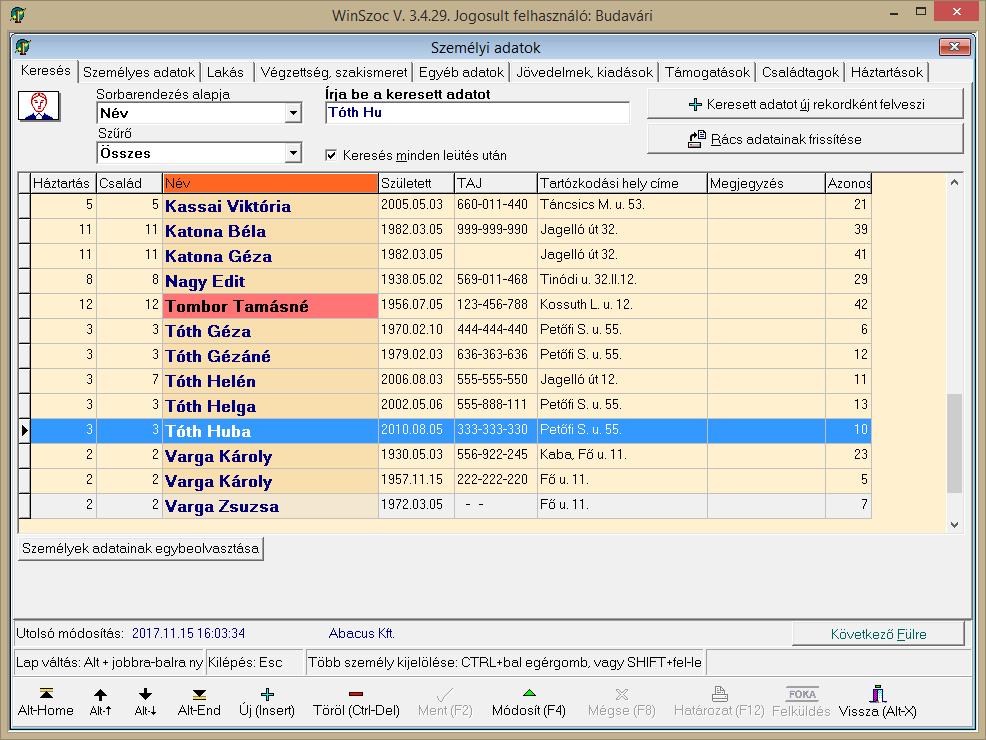
Task: Edit record with Módosít (F4)
Action: click(x=529, y=702)
